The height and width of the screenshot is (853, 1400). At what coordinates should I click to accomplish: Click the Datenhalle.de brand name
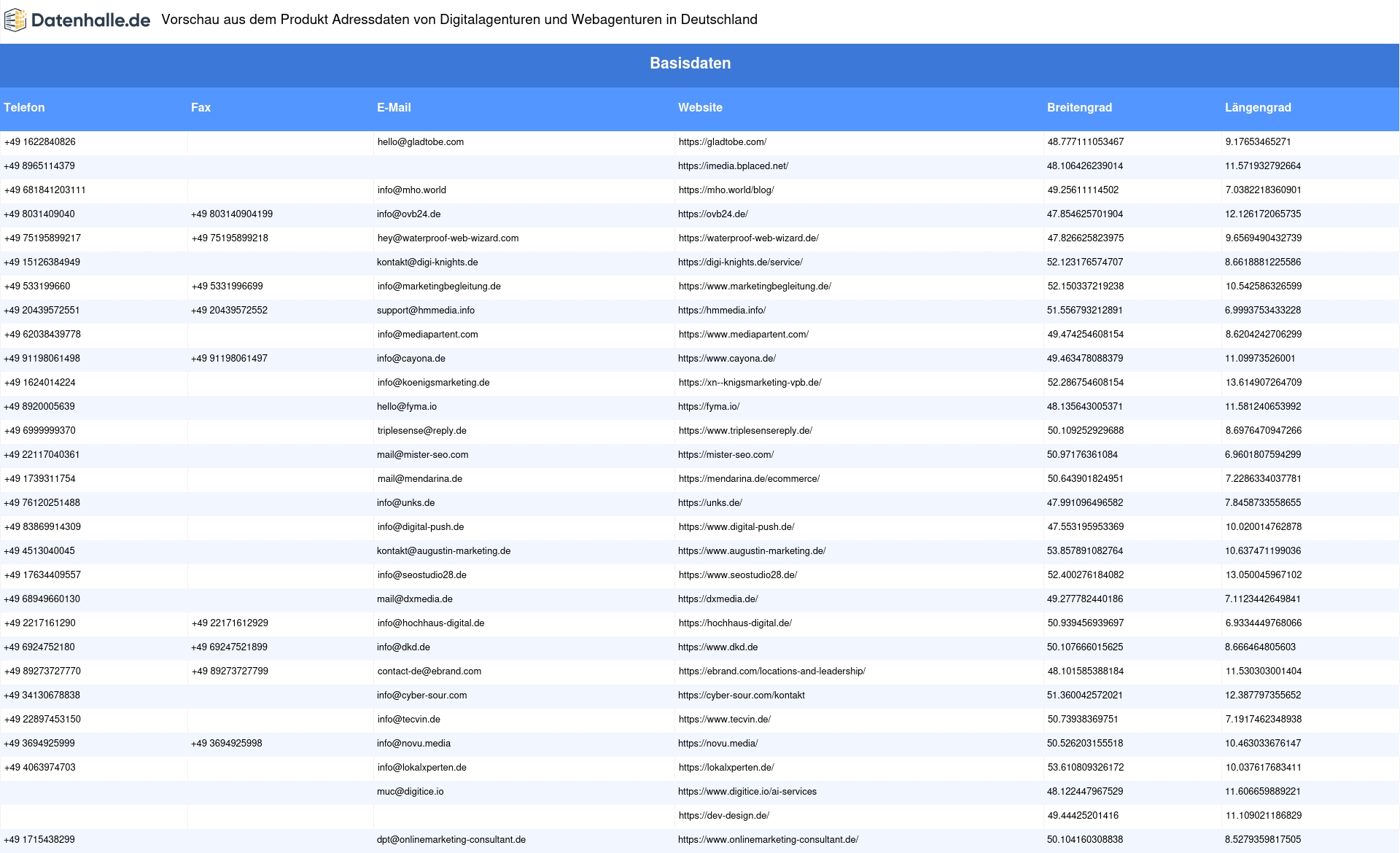tap(91, 20)
